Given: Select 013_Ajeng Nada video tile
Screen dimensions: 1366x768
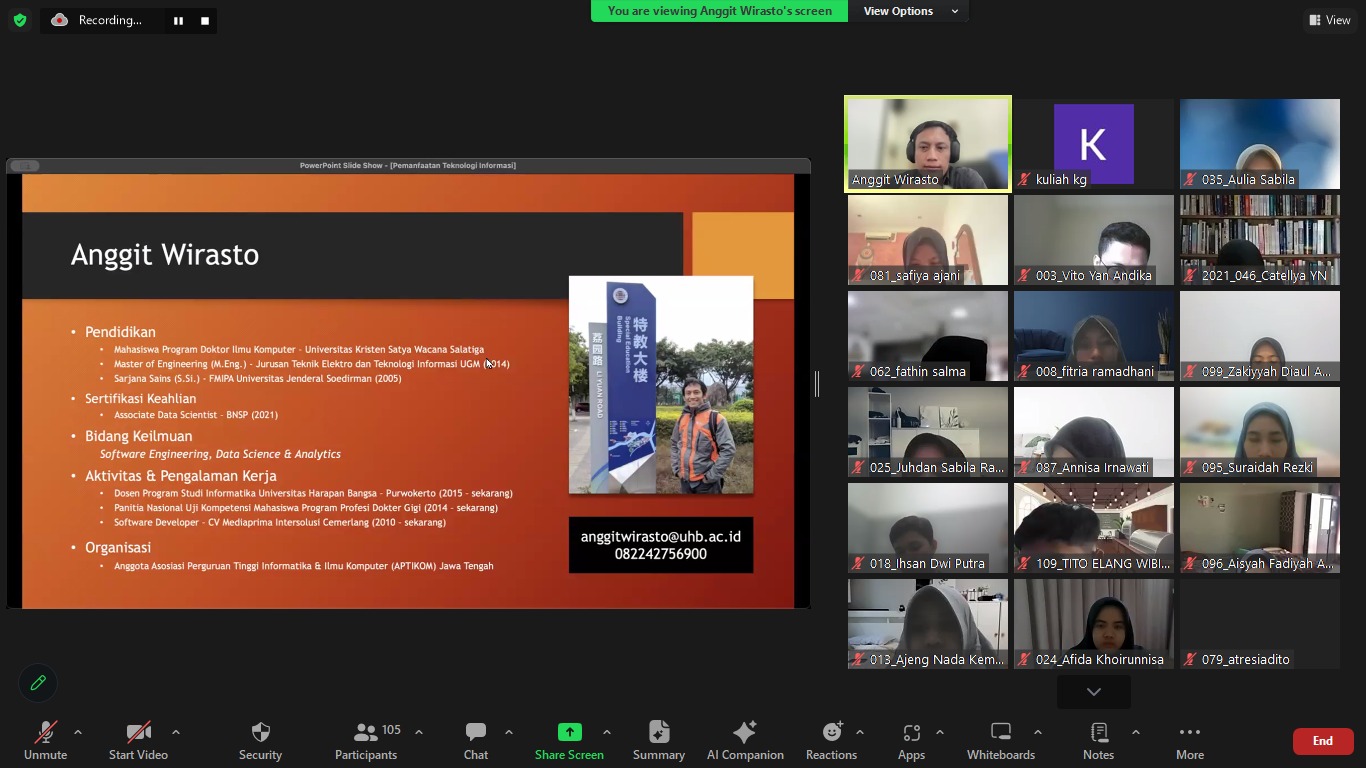Looking at the screenshot, I should [928, 624].
